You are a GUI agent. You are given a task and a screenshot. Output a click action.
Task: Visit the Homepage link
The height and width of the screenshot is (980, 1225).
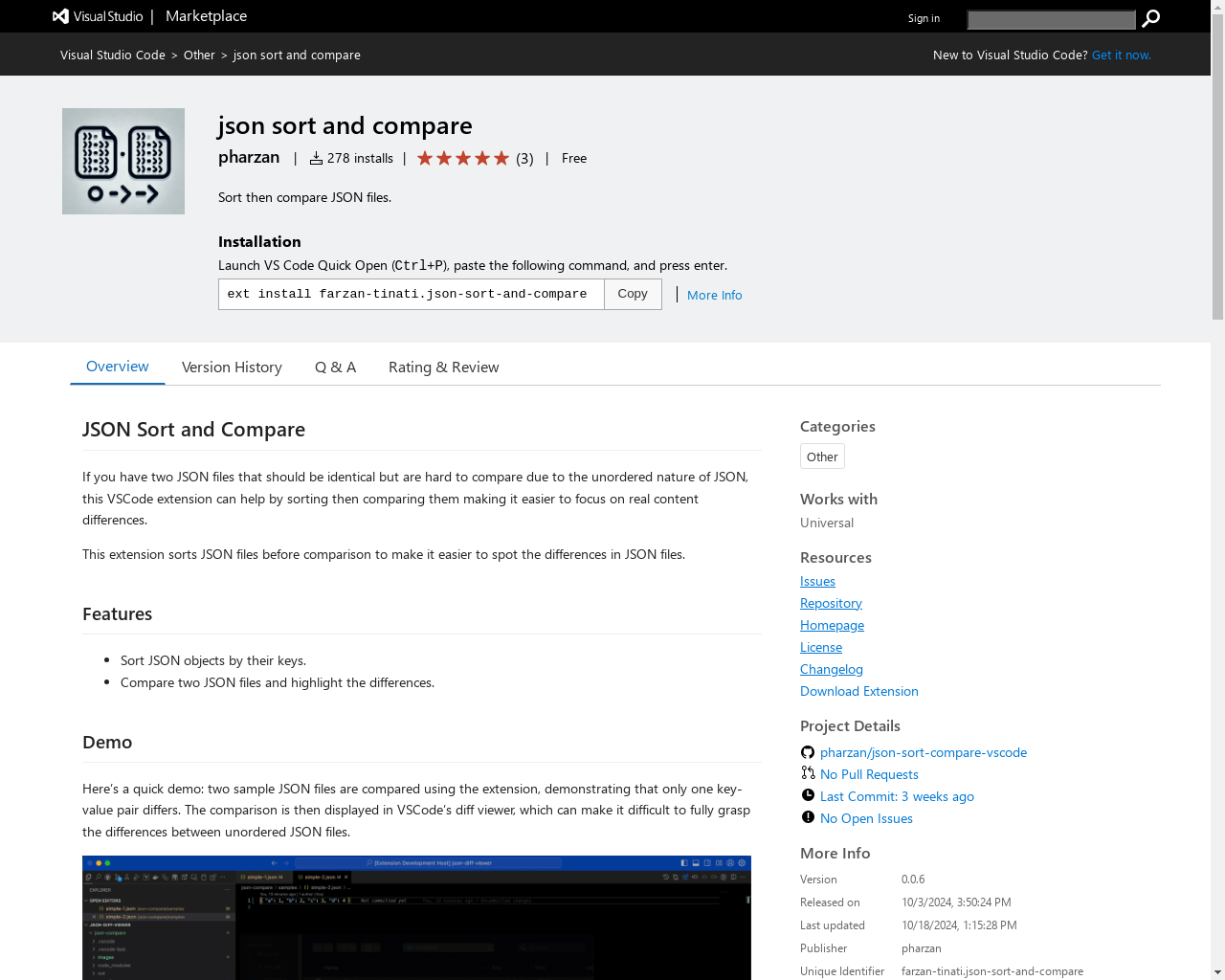[x=832, y=625]
